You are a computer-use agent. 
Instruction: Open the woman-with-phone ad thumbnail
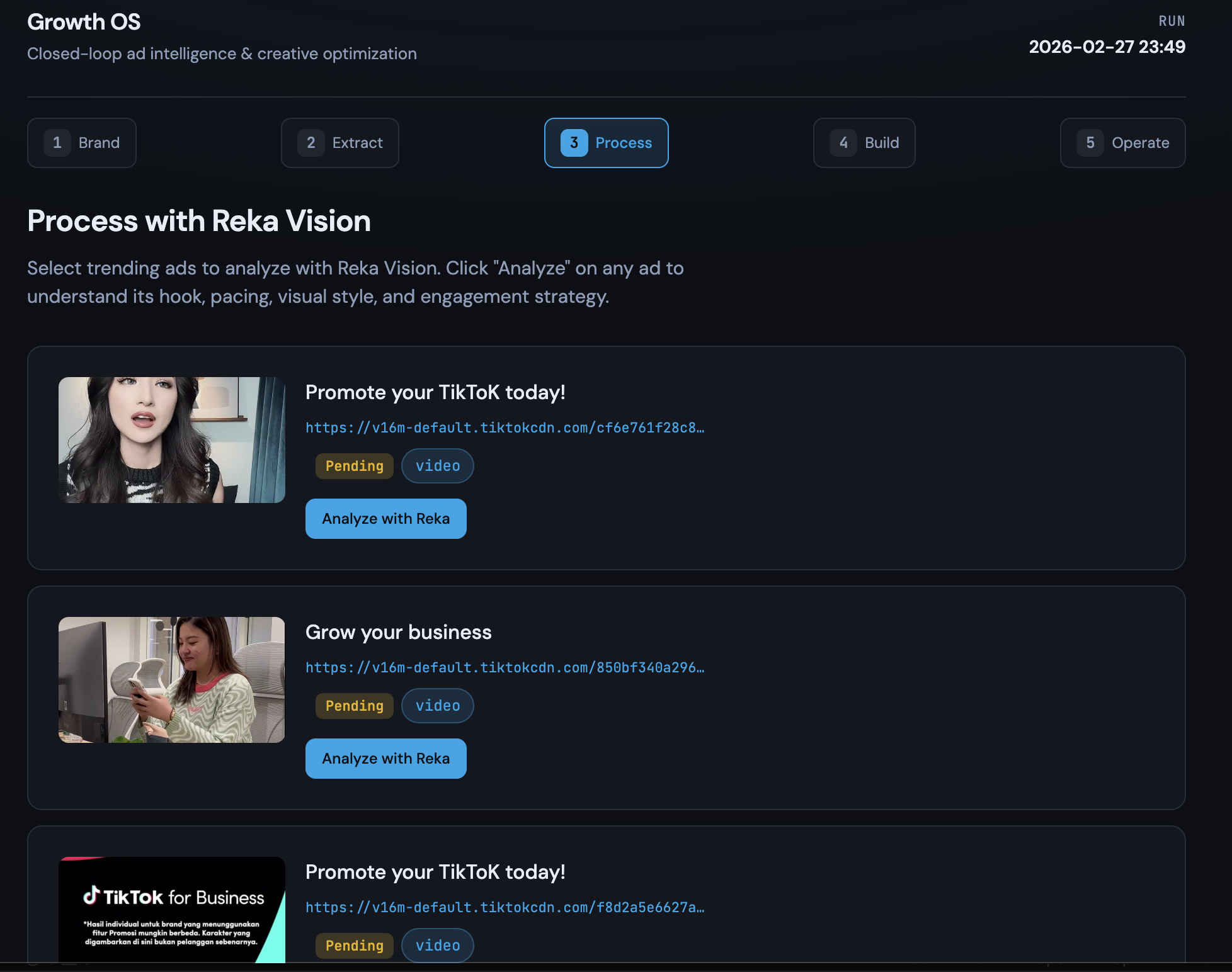pos(172,680)
